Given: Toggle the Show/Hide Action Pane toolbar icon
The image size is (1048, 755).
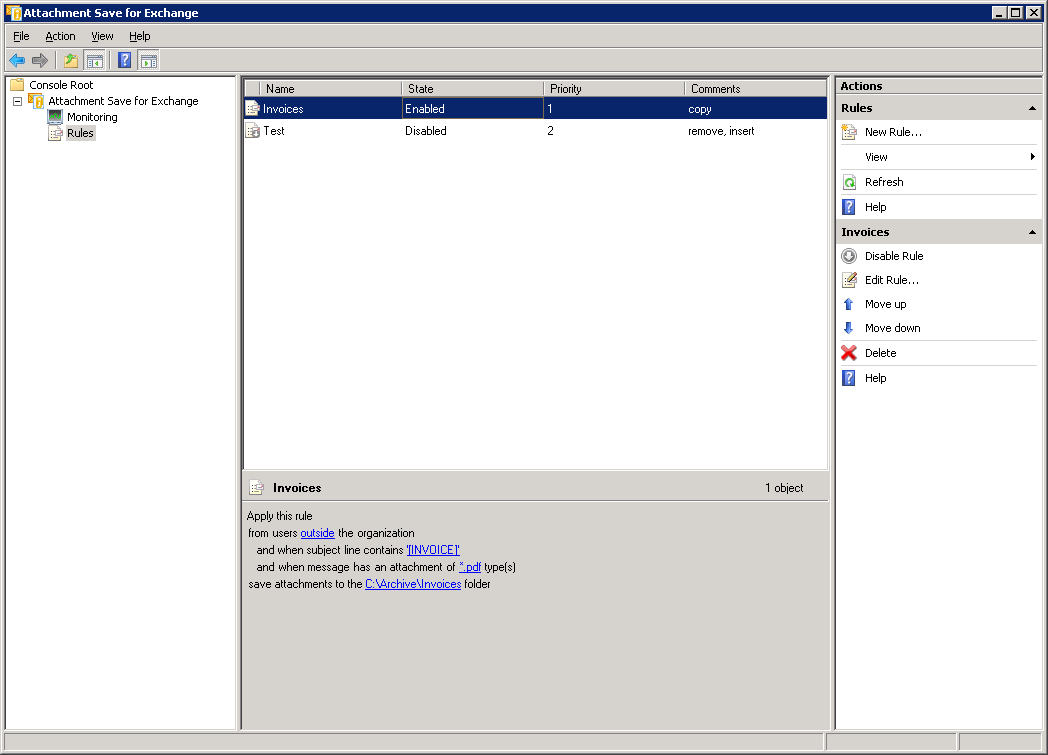Looking at the screenshot, I should pyautogui.click(x=148, y=60).
